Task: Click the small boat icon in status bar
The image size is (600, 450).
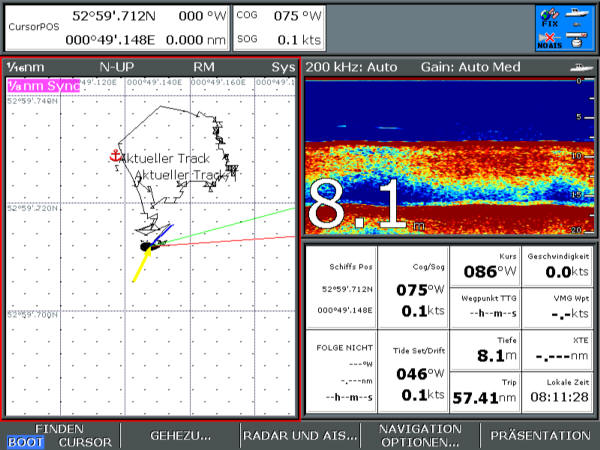Action: click(x=577, y=15)
